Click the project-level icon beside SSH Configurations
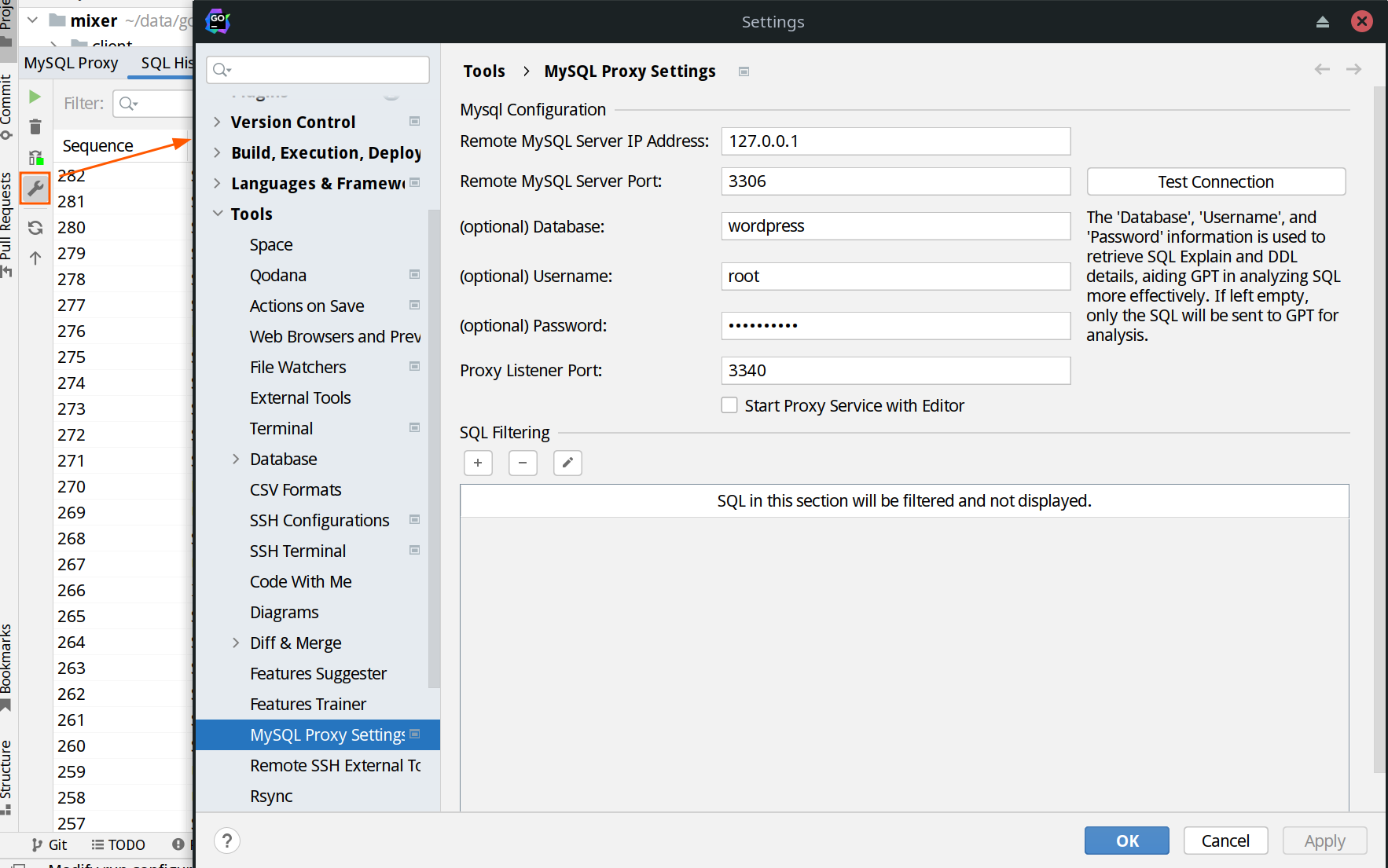Viewport: 1388px width, 868px height. (x=414, y=519)
